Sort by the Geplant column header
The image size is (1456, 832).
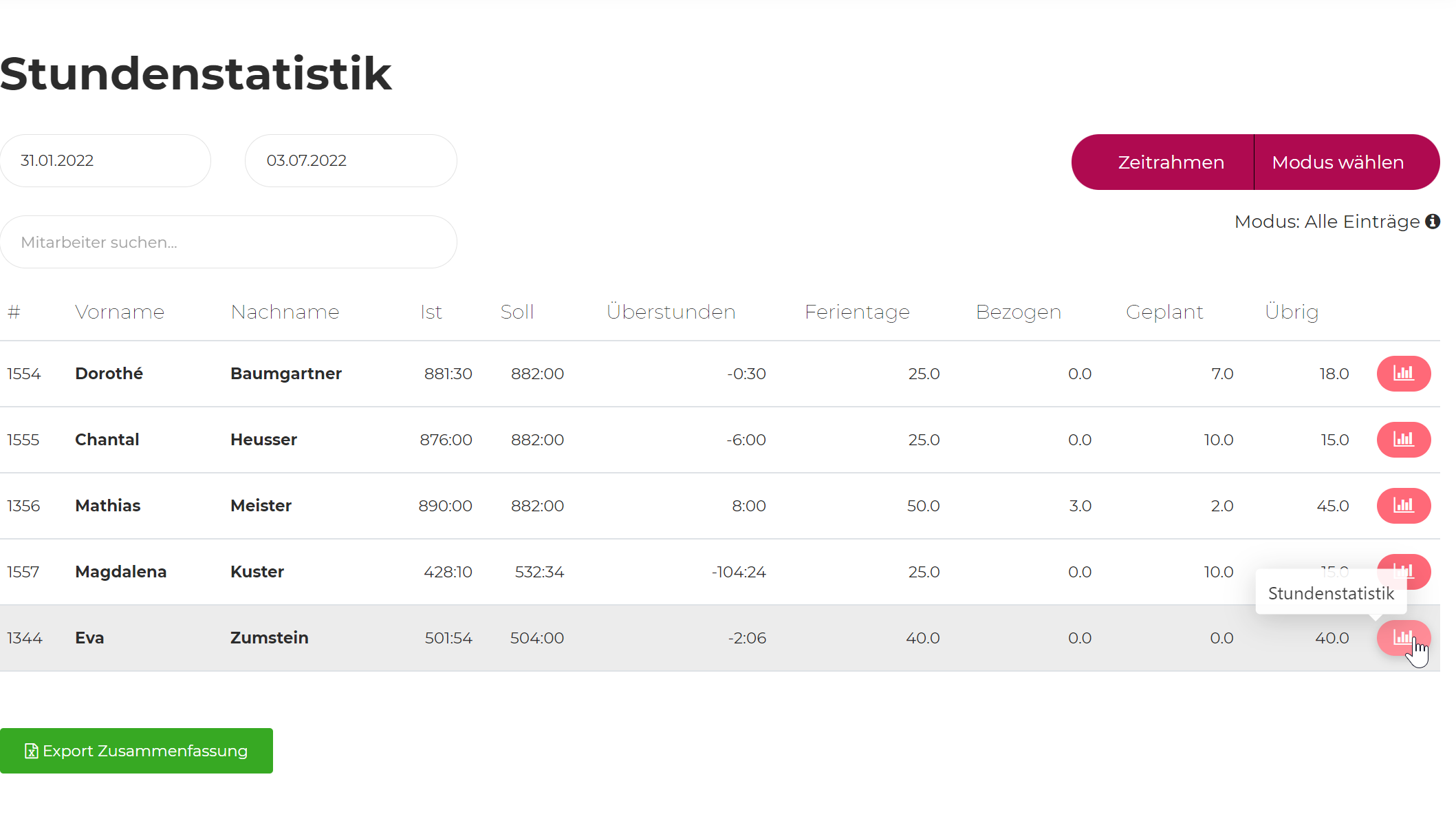(x=1164, y=312)
